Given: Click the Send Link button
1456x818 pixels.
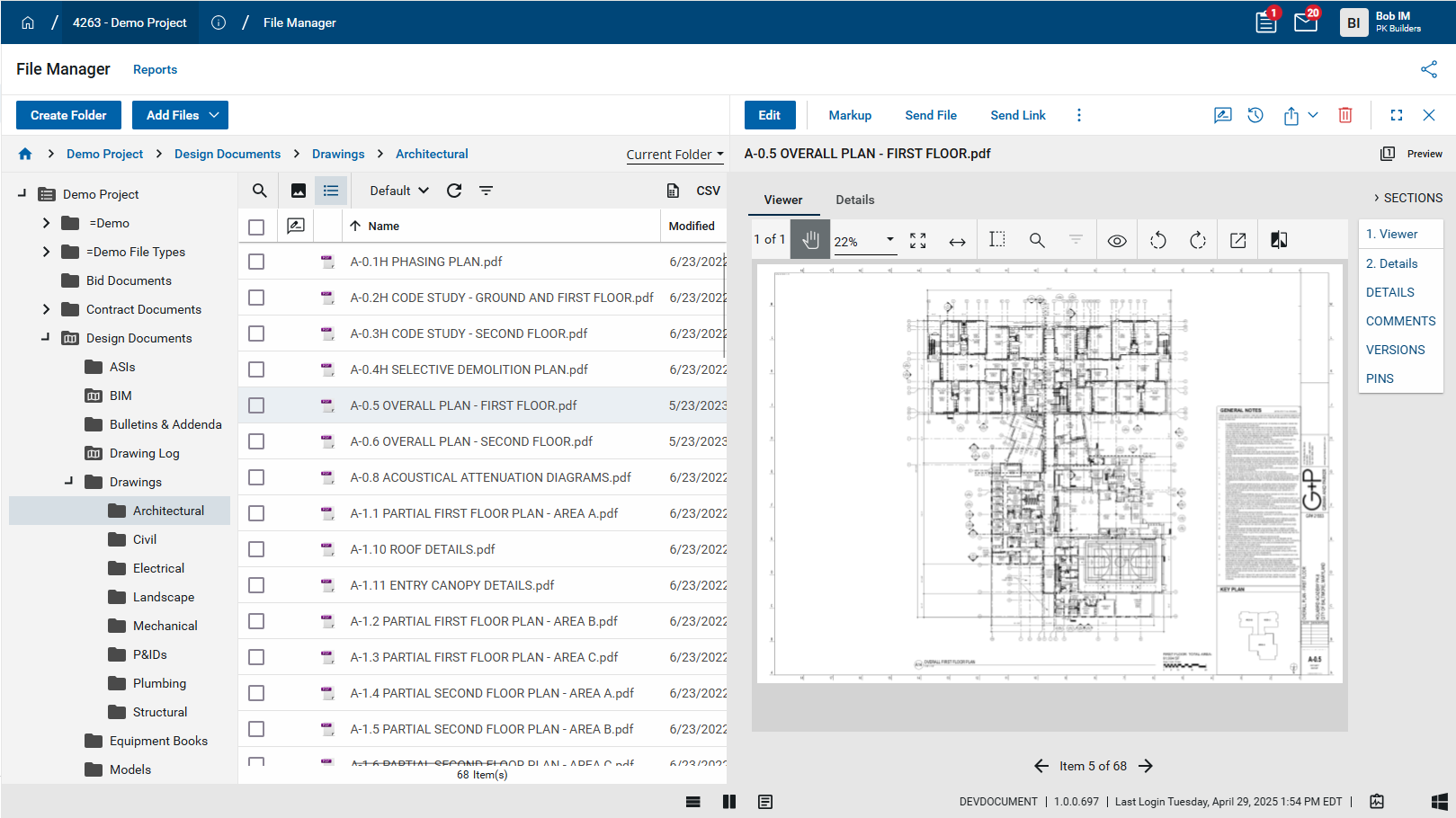Looking at the screenshot, I should pos(1017,115).
